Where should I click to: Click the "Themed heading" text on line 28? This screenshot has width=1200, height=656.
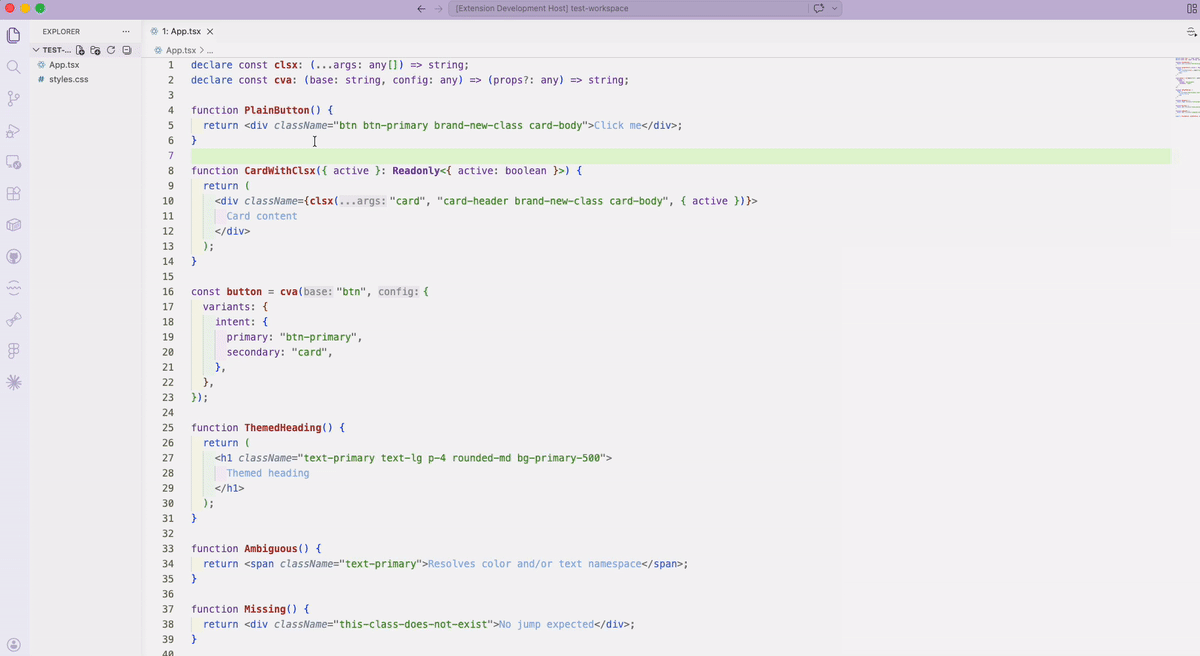pos(268,473)
